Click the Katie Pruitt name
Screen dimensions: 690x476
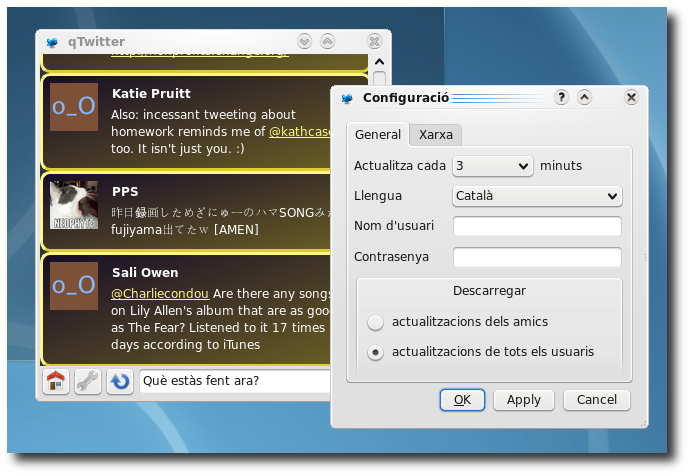pos(151,94)
